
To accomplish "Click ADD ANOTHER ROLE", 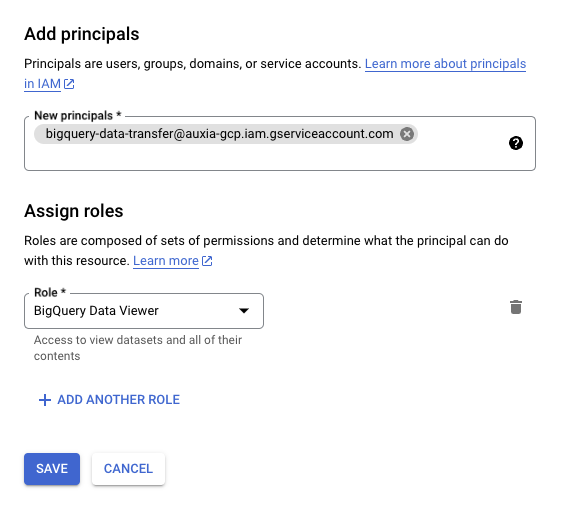I will point(109,400).
